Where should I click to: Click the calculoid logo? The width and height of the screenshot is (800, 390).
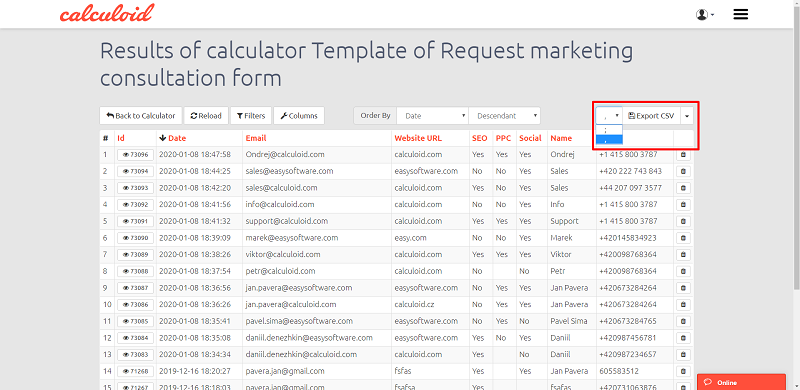pos(107,13)
